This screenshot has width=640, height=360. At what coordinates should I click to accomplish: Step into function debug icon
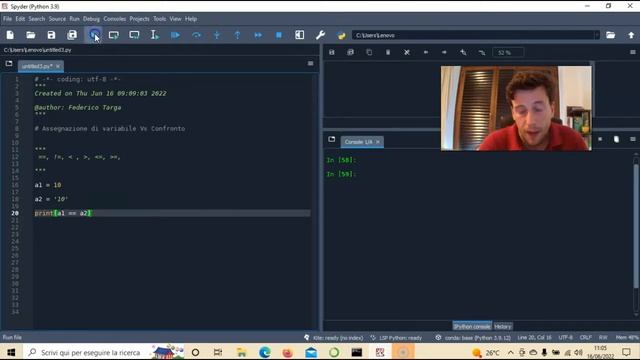tap(217, 35)
